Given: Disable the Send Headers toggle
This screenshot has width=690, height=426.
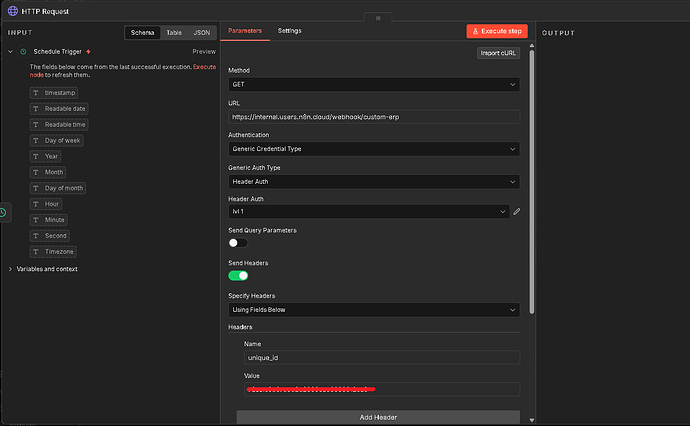Looking at the screenshot, I should [x=238, y=275].
